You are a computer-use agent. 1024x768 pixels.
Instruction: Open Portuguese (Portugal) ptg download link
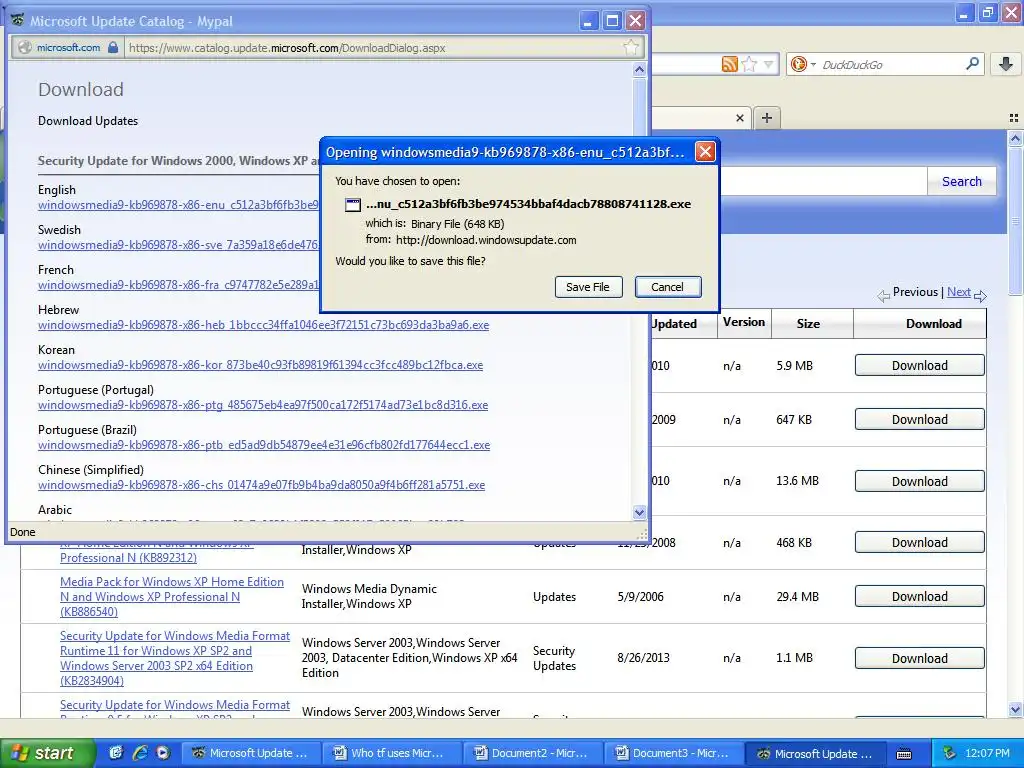(263, 405)
